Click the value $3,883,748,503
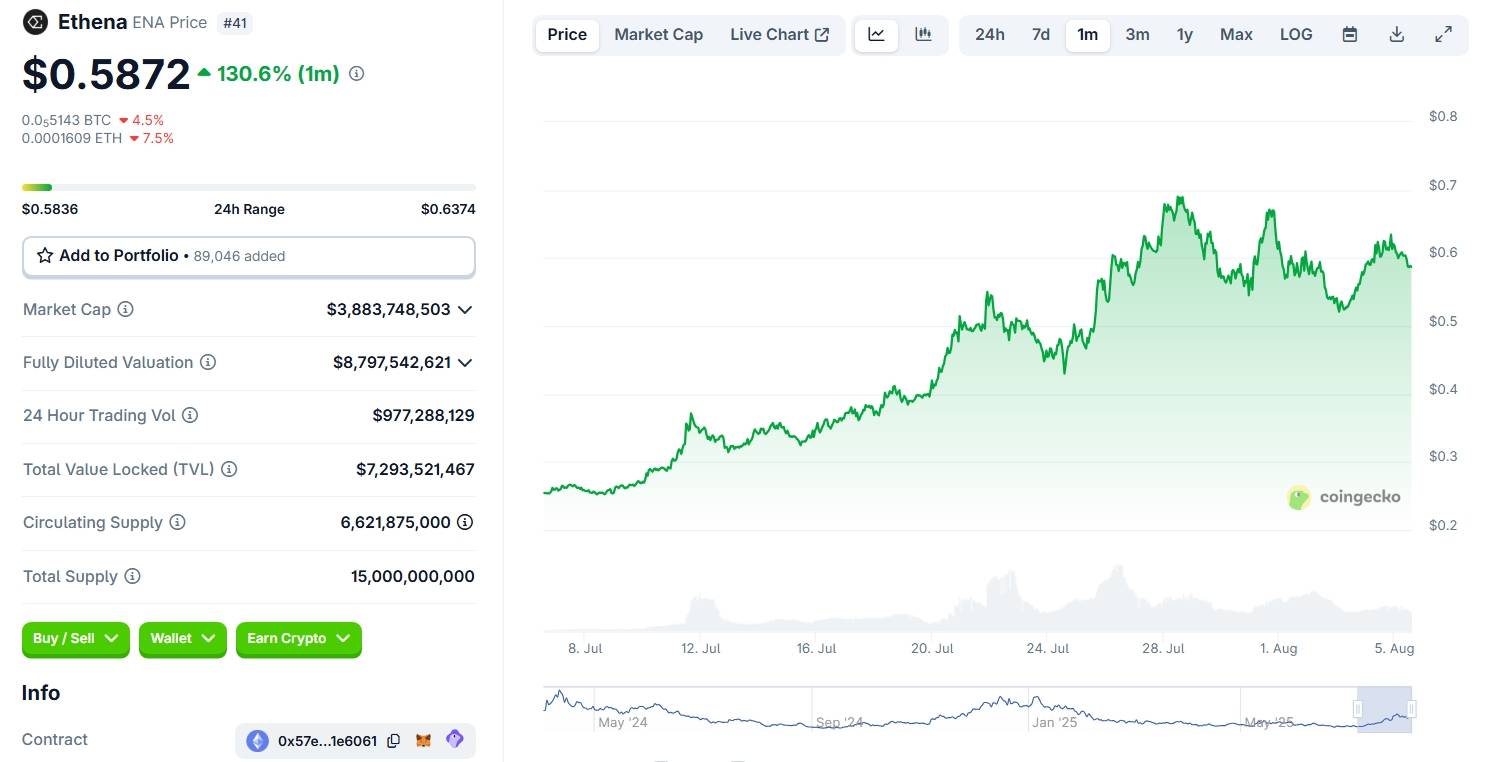Screen dimensions: 1489x762 [x=389, y=310]
